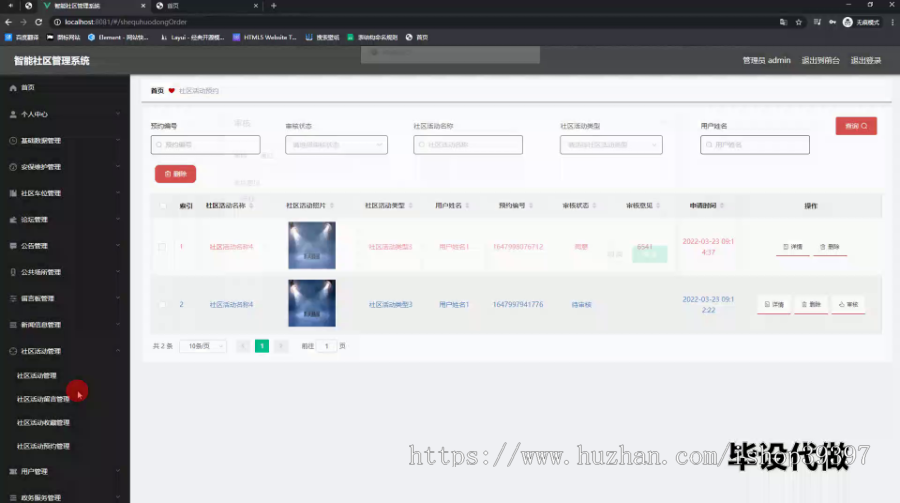Viewport: 900px width, 503px height.
Task: Switch to the second browser tab 首页
Action: pos(207,6)
